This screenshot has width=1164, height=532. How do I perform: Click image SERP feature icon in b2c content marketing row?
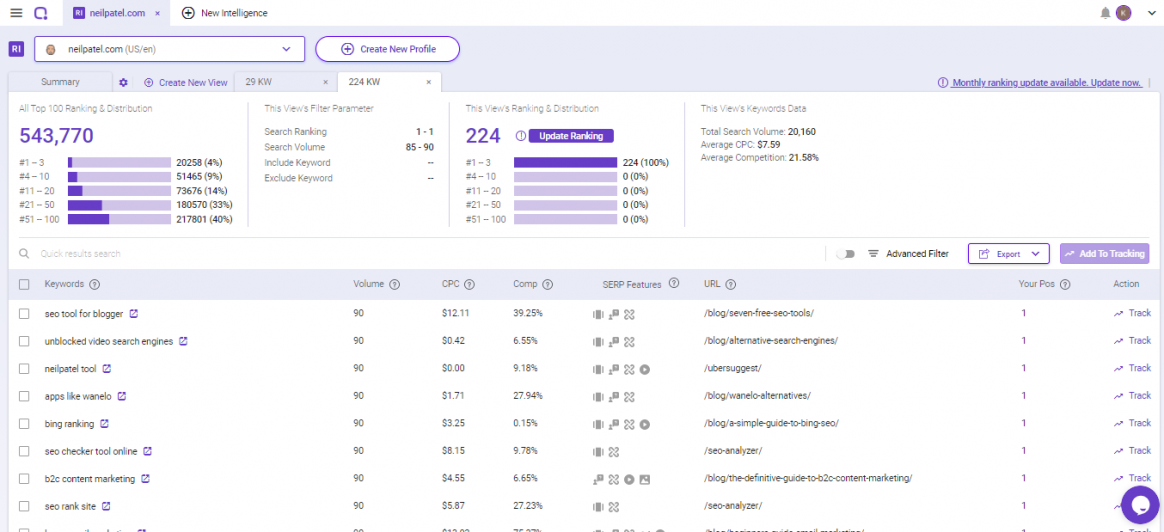pyautogui.click(x=644, y=479)
